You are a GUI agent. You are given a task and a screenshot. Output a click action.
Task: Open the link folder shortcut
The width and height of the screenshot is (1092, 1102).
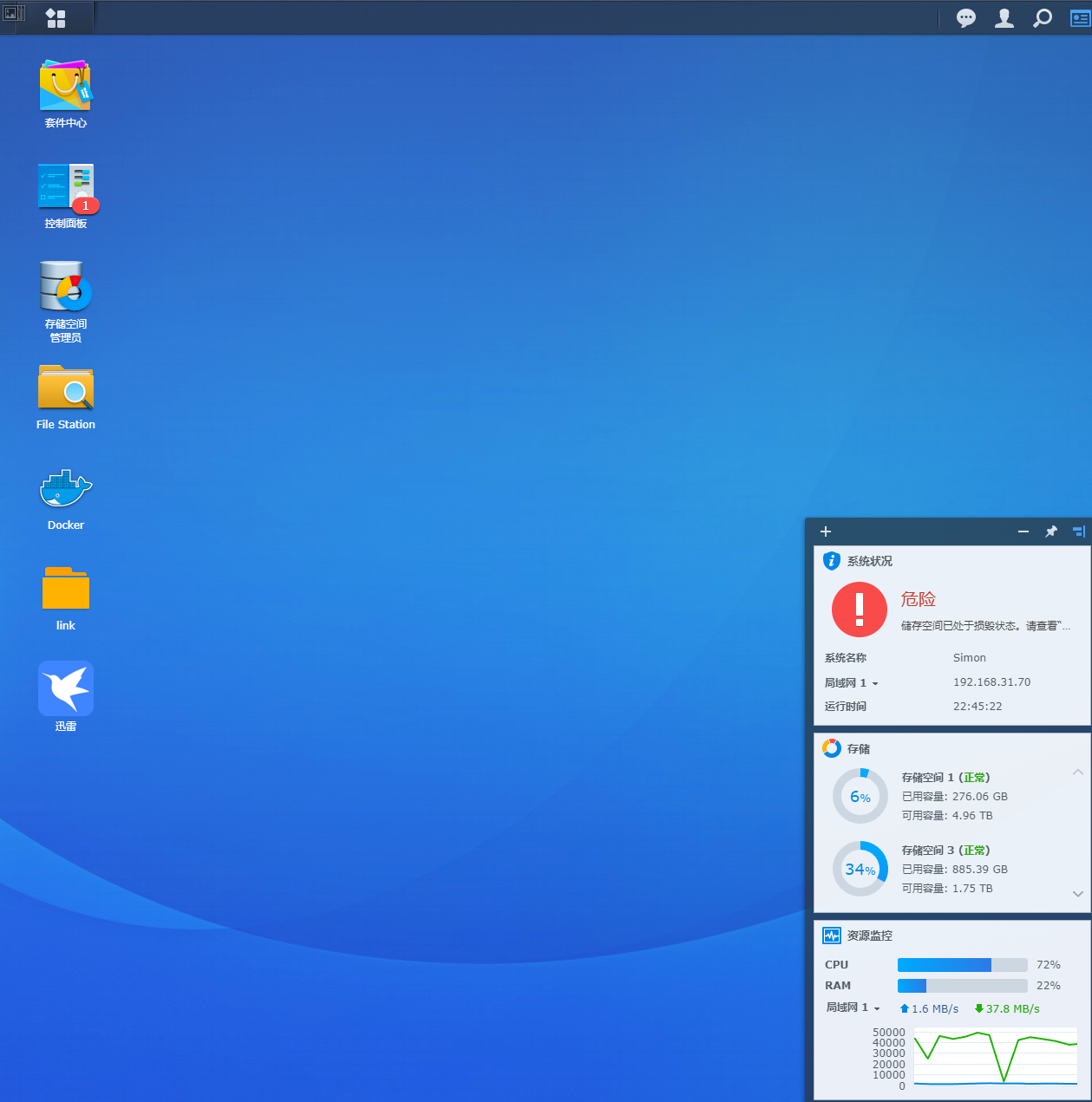coord(66,598)
